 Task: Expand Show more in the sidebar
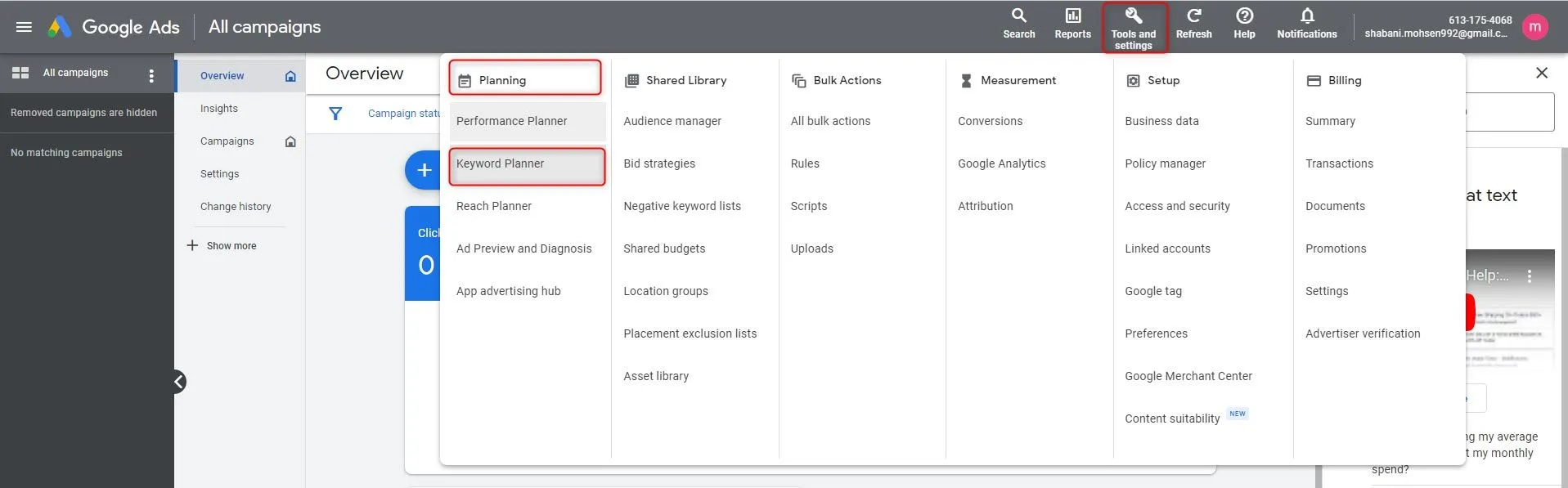(x=222, y=246)
